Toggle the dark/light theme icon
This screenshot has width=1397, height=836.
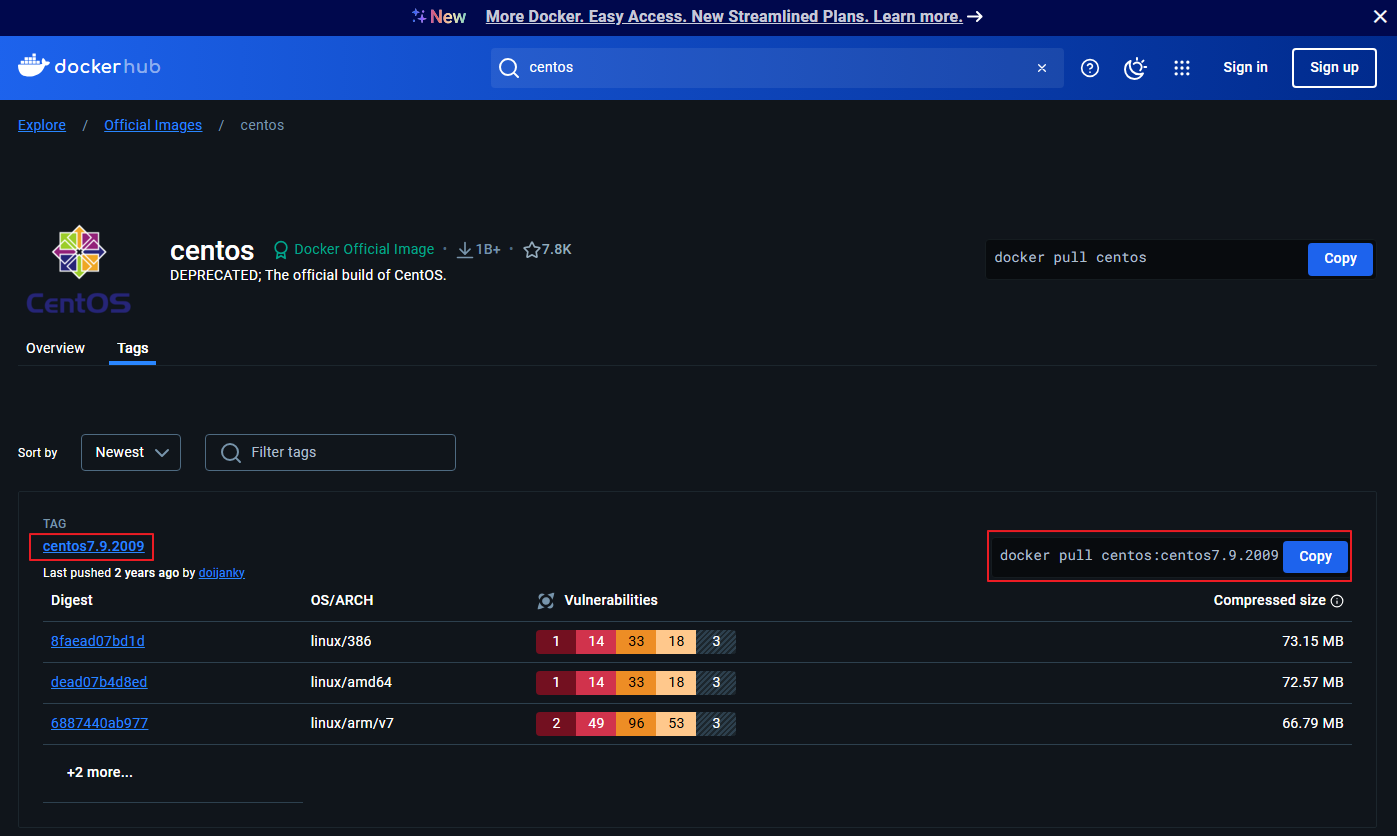click(x=1135, y=68)
